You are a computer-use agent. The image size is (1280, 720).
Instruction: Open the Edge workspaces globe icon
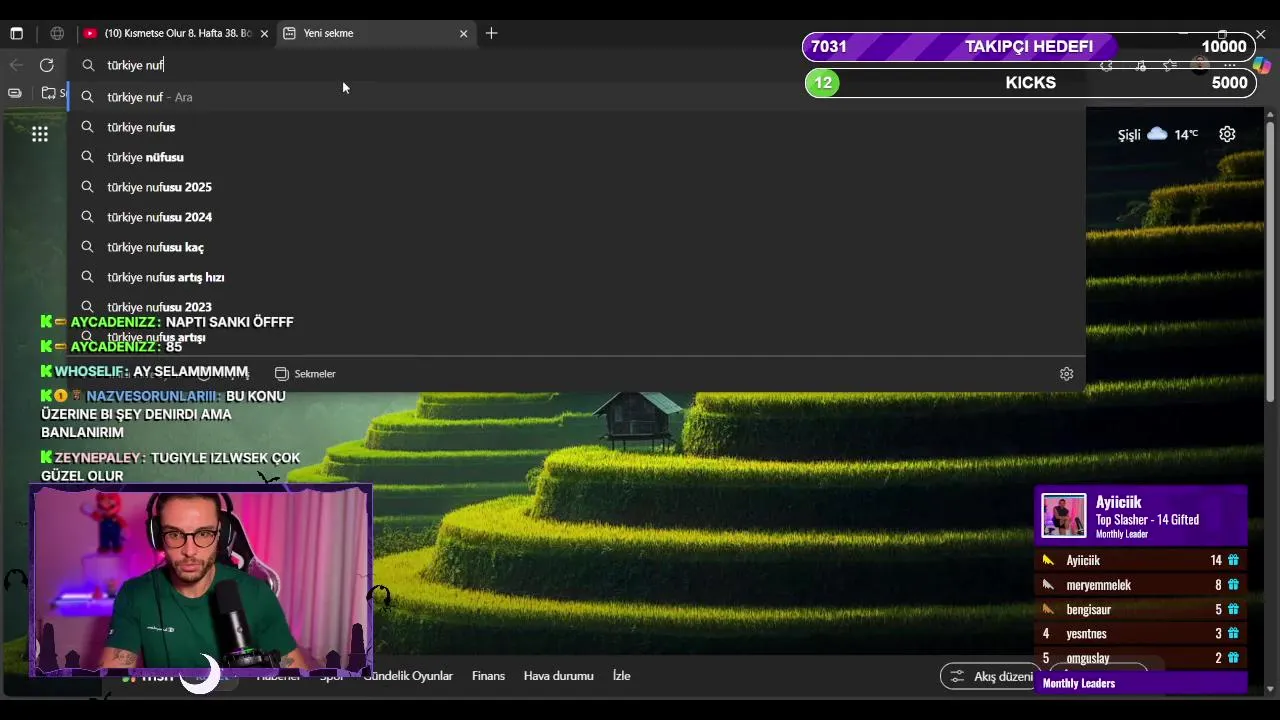(x=57, y=33)
